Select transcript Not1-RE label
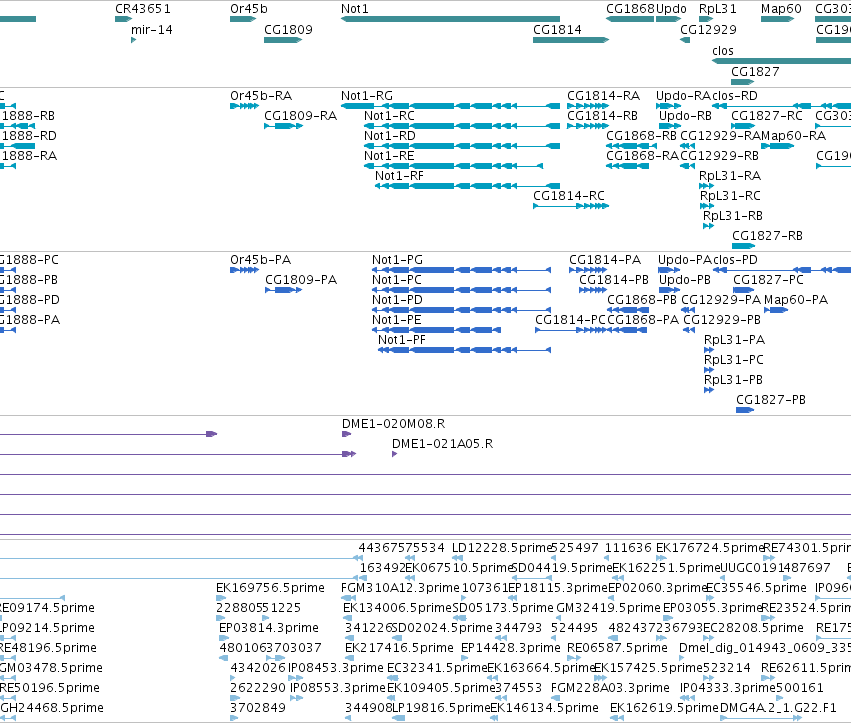This screenshot has height=723, width=851. [389, 156]
